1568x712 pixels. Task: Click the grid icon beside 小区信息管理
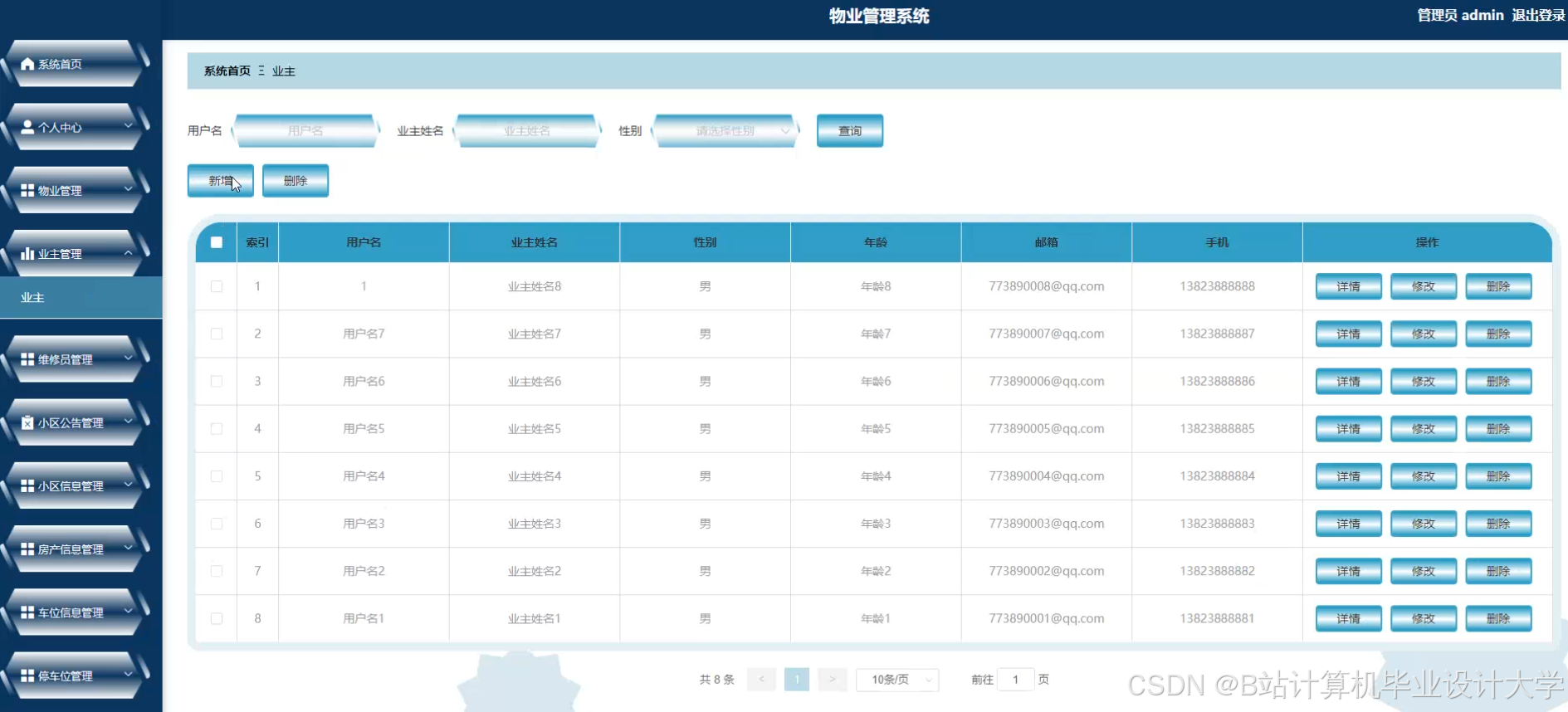coord(27,485)
